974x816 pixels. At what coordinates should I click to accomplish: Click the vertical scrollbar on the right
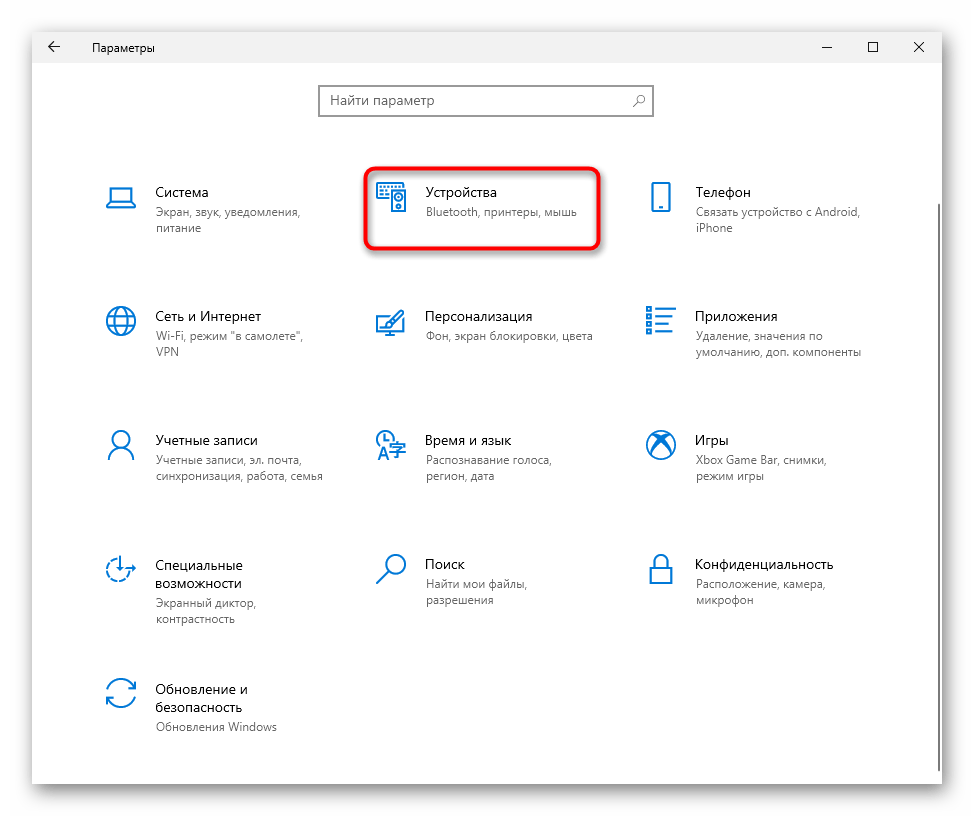point(937,480)
